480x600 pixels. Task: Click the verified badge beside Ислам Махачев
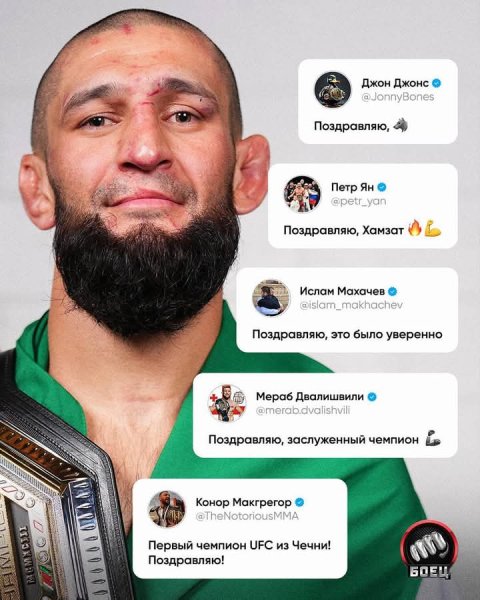[392, 292]
